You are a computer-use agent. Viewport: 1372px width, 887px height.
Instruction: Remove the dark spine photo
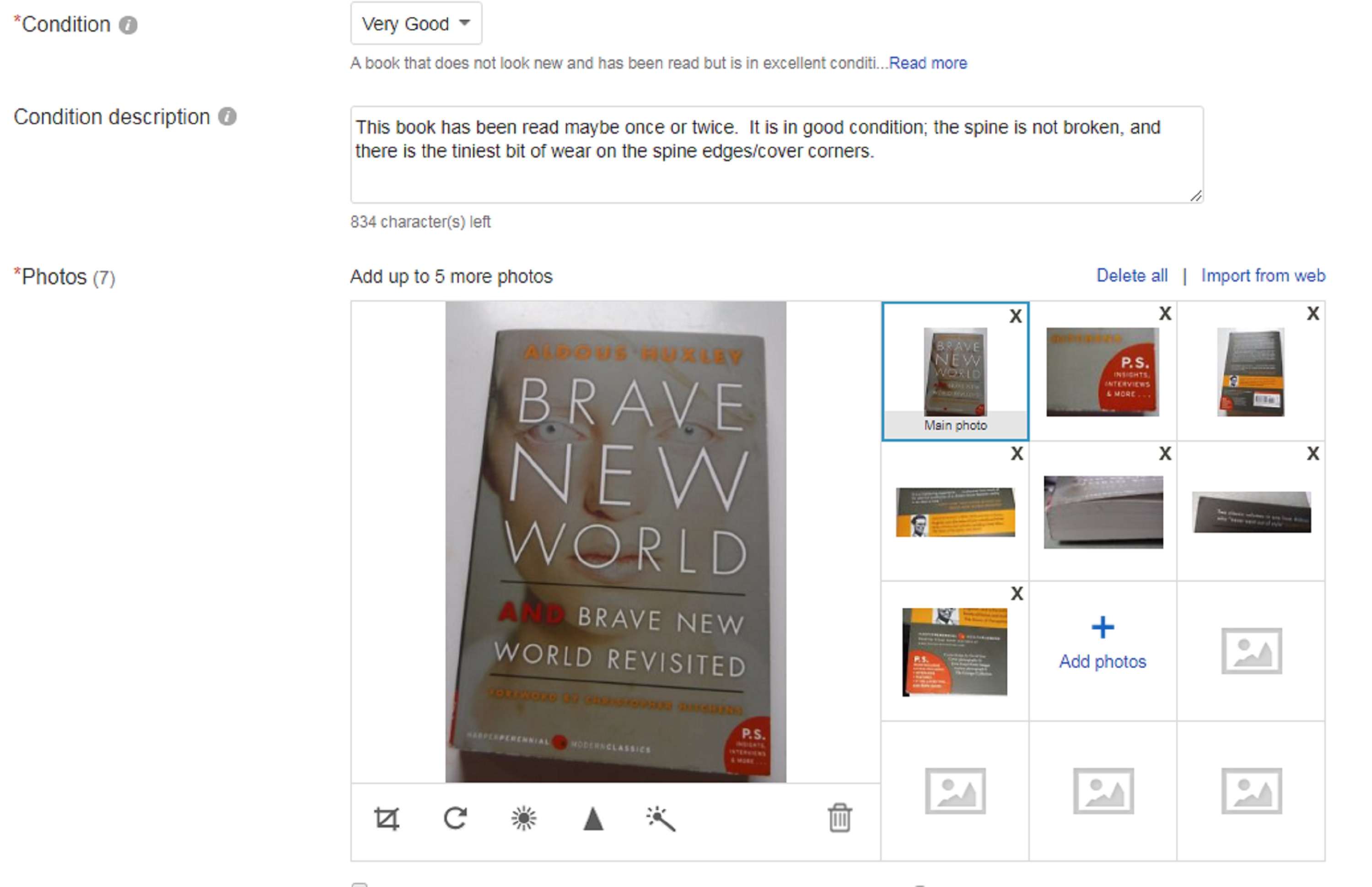1313,453
